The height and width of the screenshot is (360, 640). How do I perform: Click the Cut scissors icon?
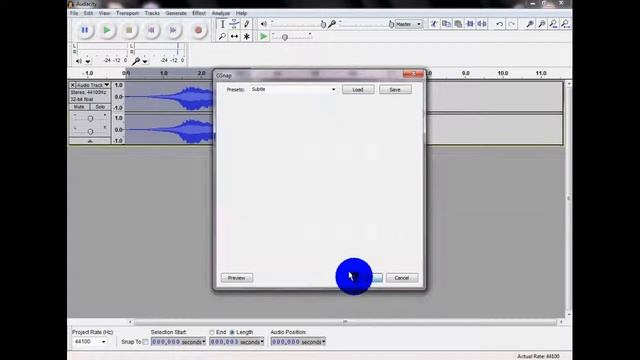pyautogui.click(x=434, y=24)
